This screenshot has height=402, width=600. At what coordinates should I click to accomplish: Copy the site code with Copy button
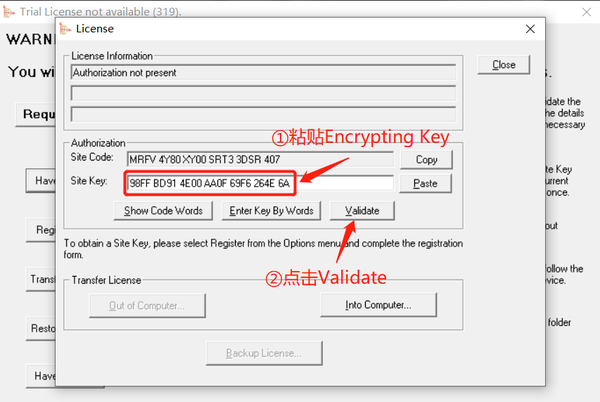tap(426, 159)
